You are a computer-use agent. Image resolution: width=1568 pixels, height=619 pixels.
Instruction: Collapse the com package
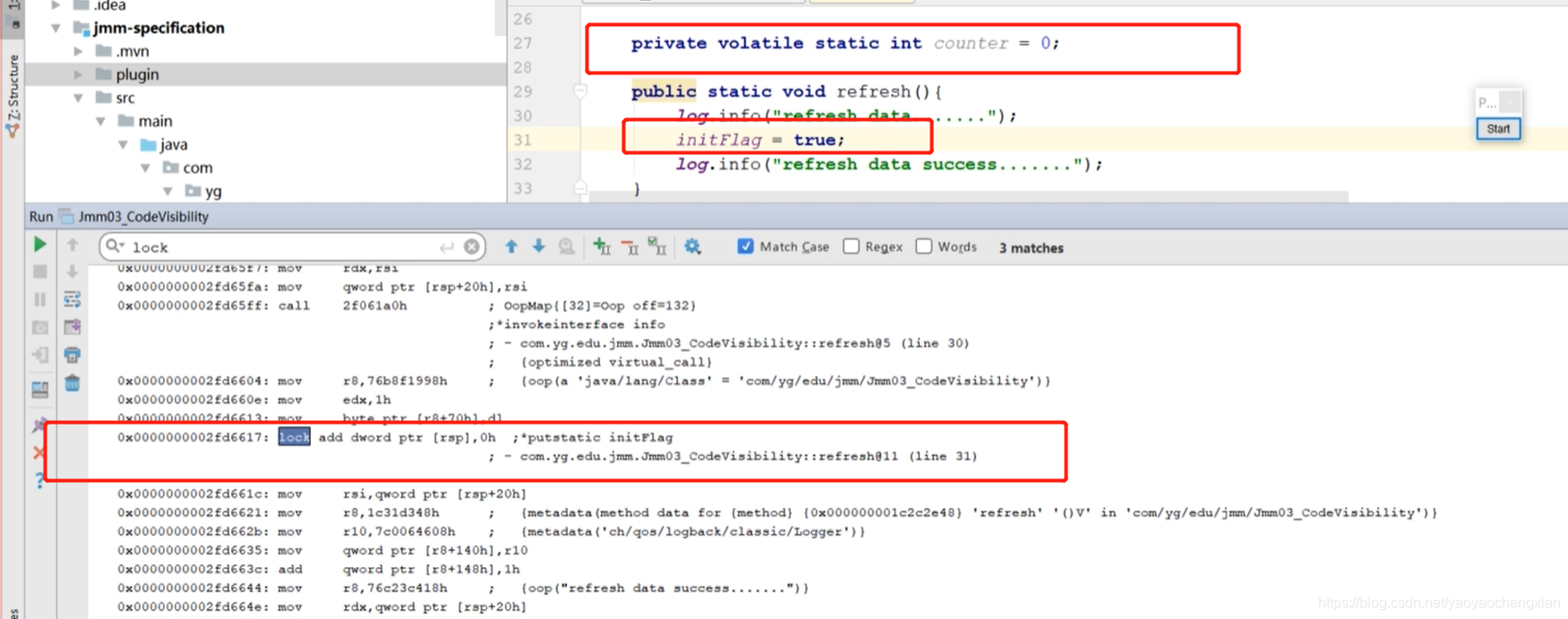tap(146, 168)
